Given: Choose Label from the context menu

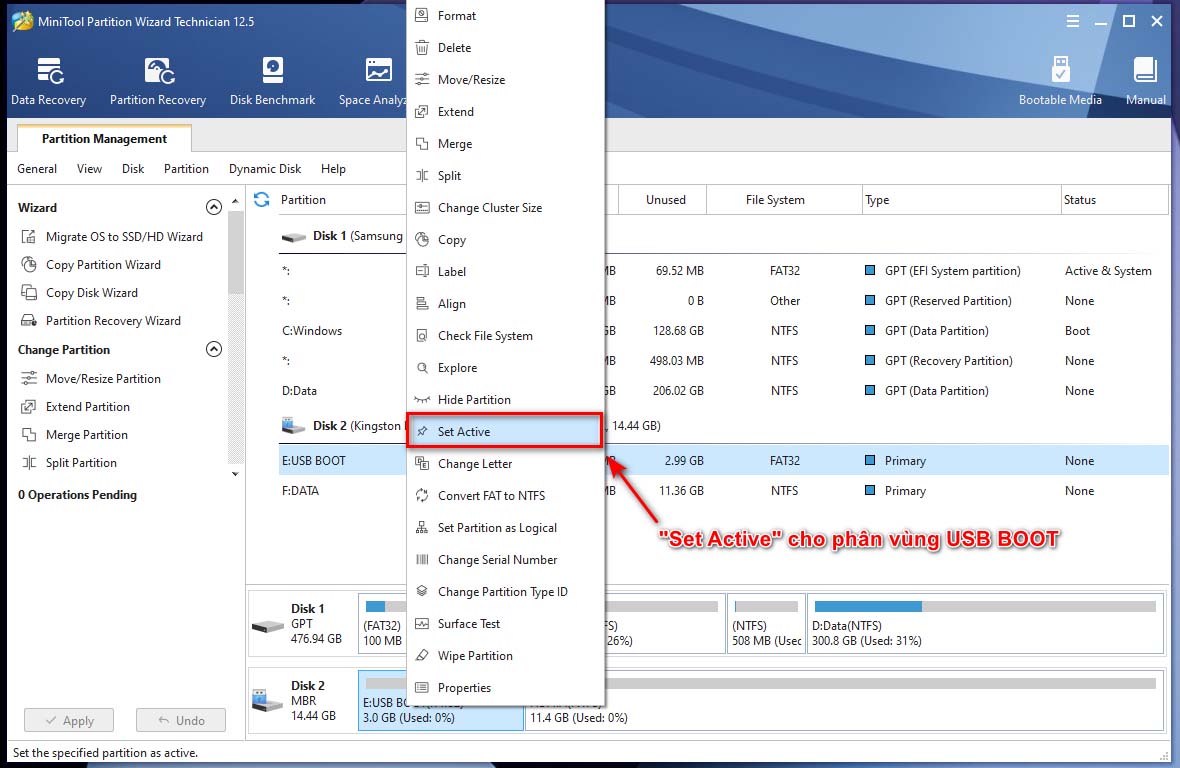Looking at the screenshot, I should [x=506, y=272].
